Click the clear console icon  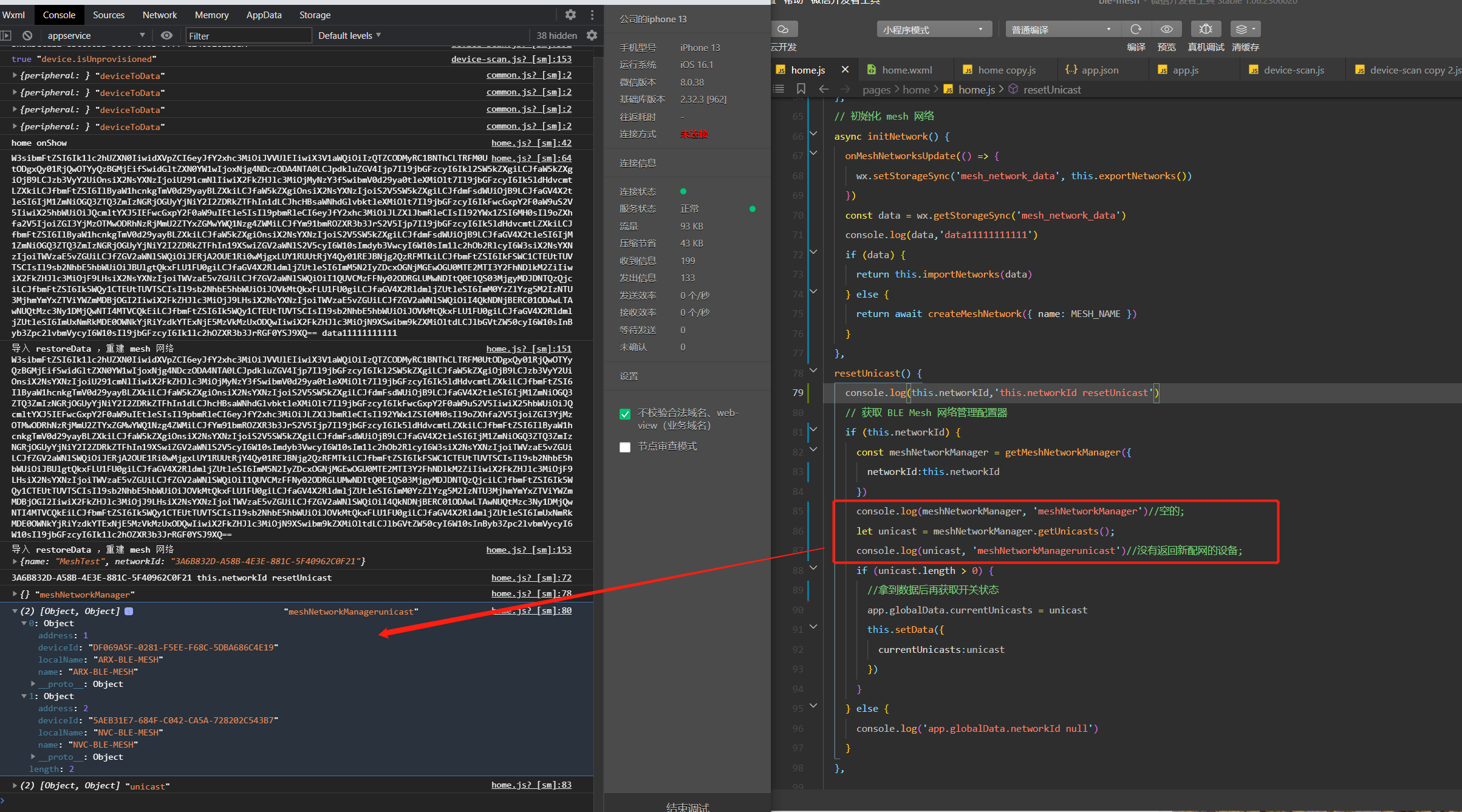click(x=27, y=36)
